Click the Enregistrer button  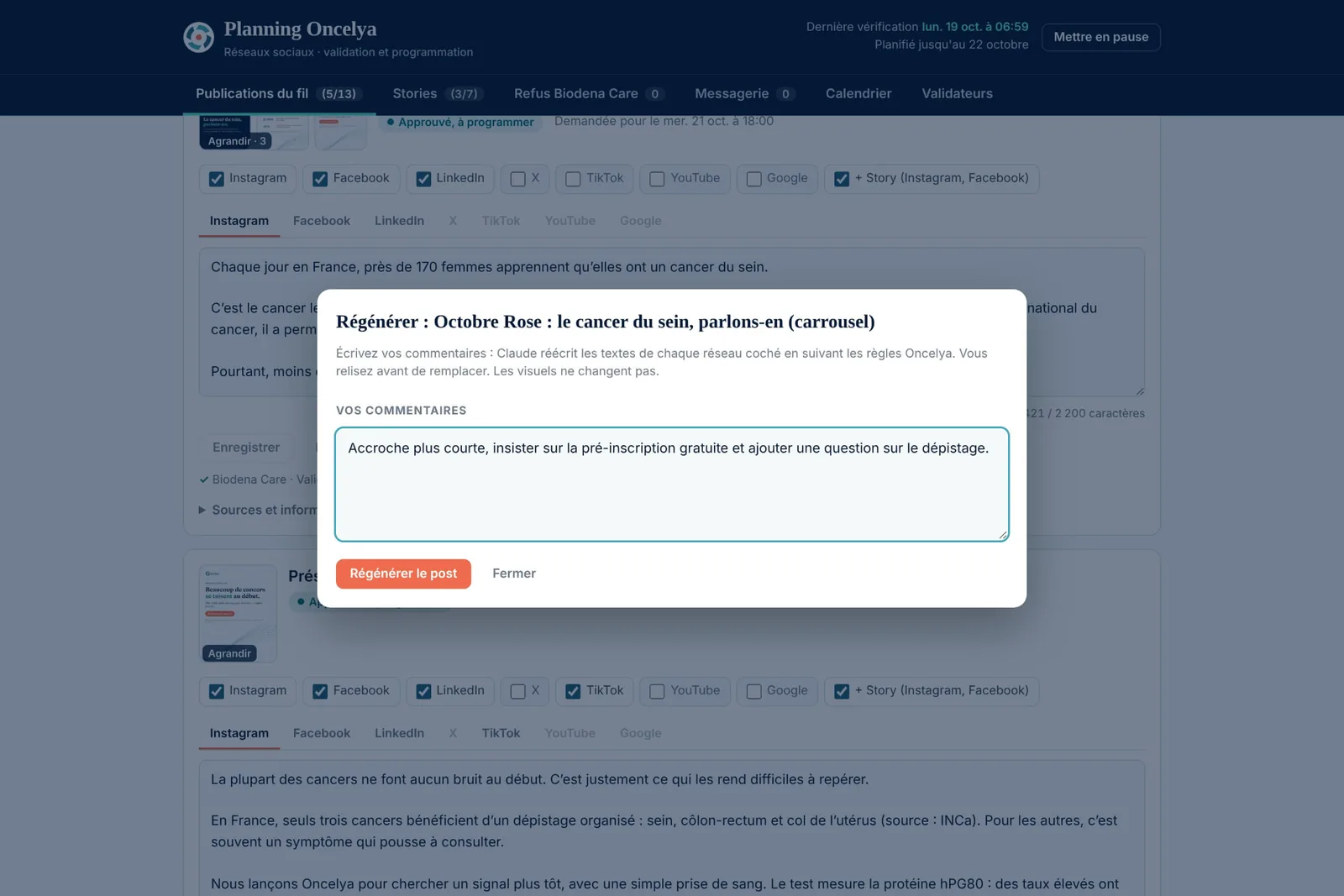pyautogui.click(x=246, y=448)
